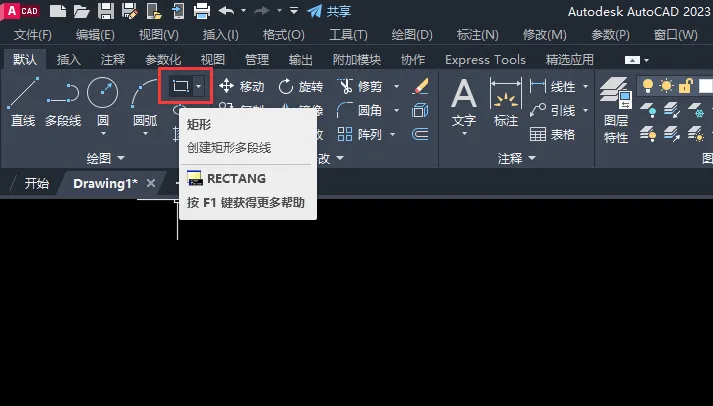Select the Line (直线) tool

(x=23, y=102)
